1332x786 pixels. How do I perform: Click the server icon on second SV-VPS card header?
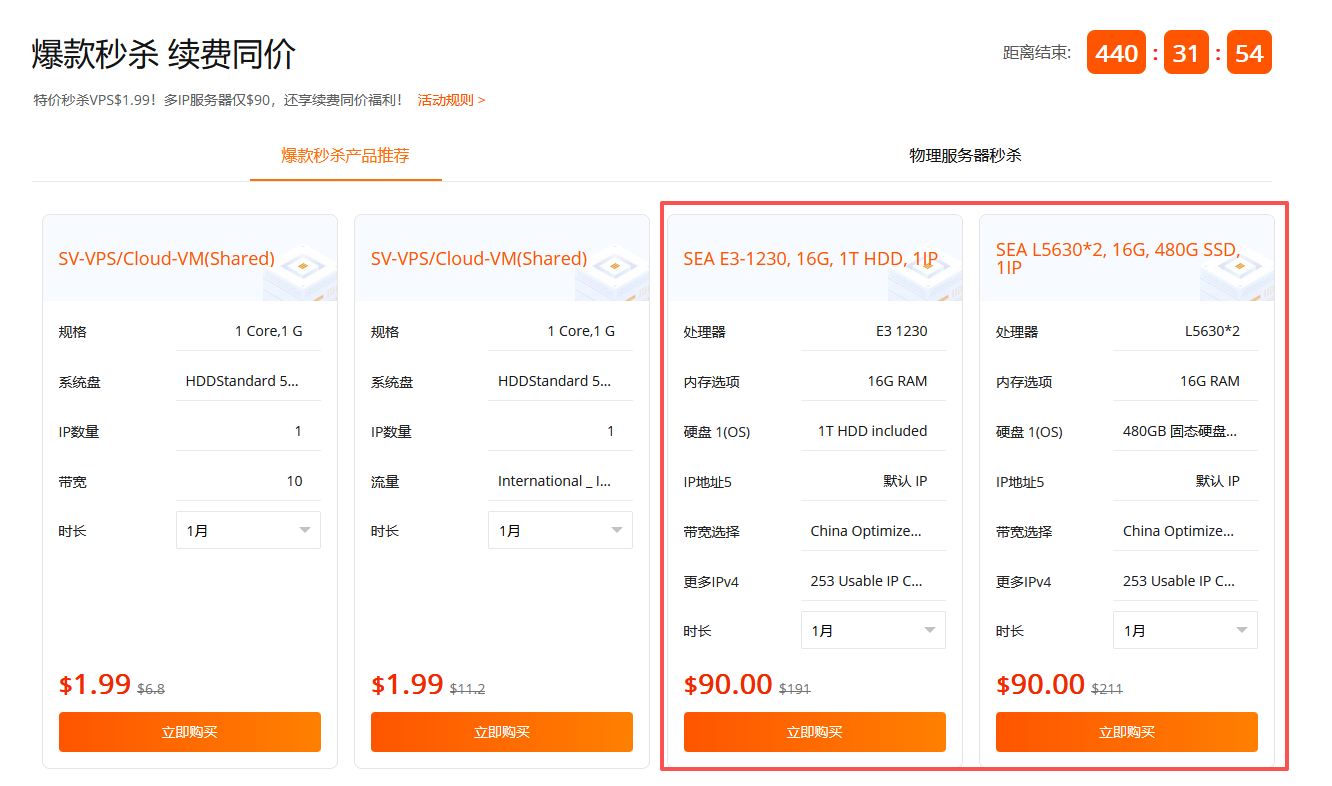click(x=614, y=266)
